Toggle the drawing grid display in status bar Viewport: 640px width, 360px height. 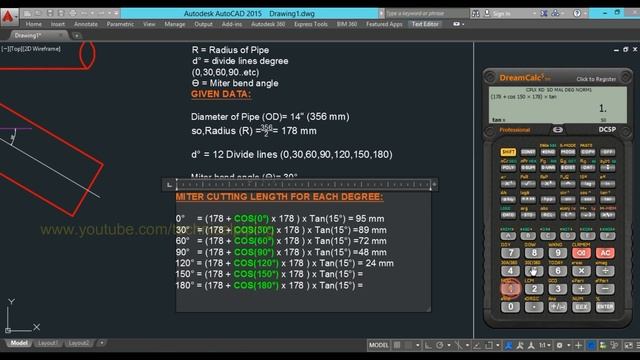(x=397, y=345)
